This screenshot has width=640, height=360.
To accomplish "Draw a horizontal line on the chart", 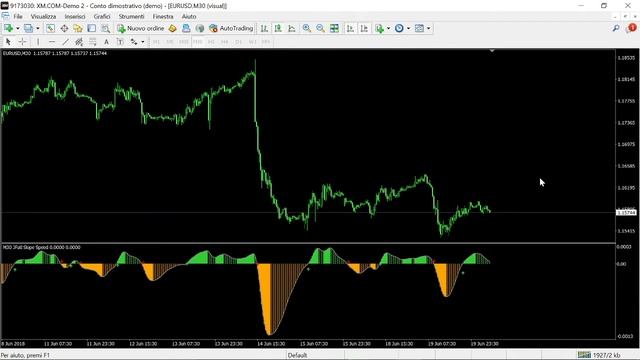I will pyautogui.click(x=51, y=42).
